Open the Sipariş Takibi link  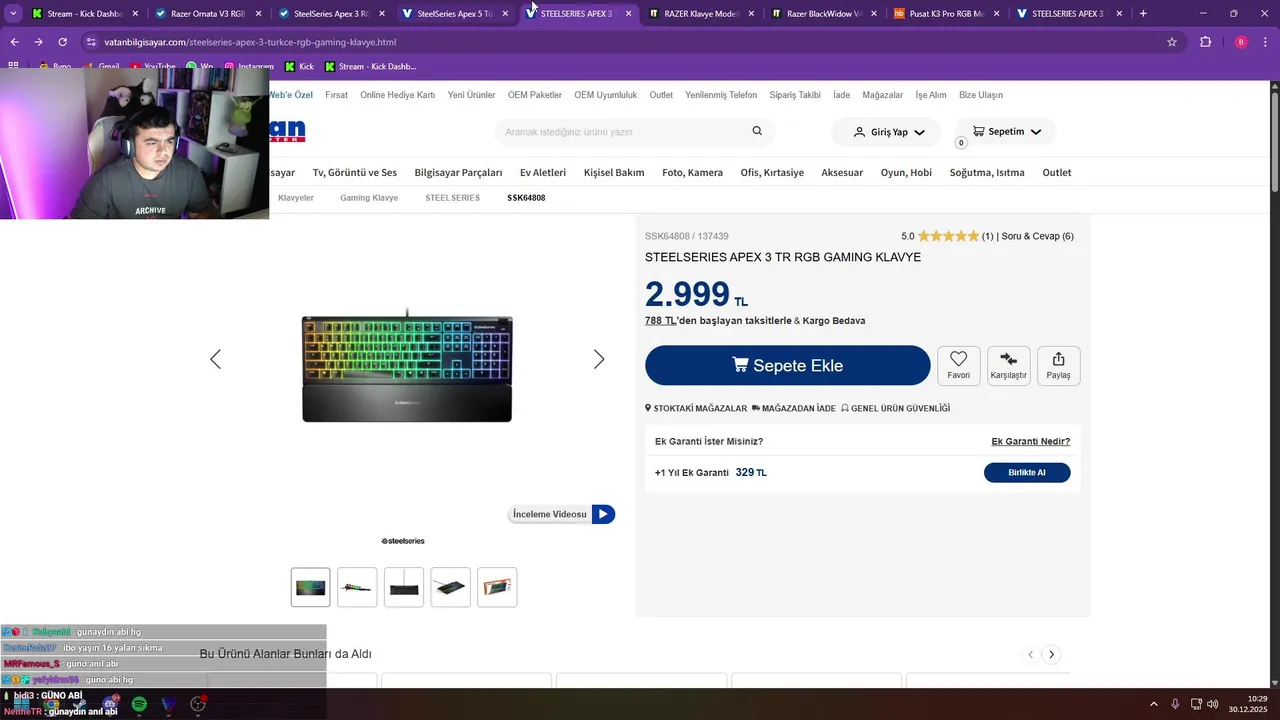click(x=795, y=95)
